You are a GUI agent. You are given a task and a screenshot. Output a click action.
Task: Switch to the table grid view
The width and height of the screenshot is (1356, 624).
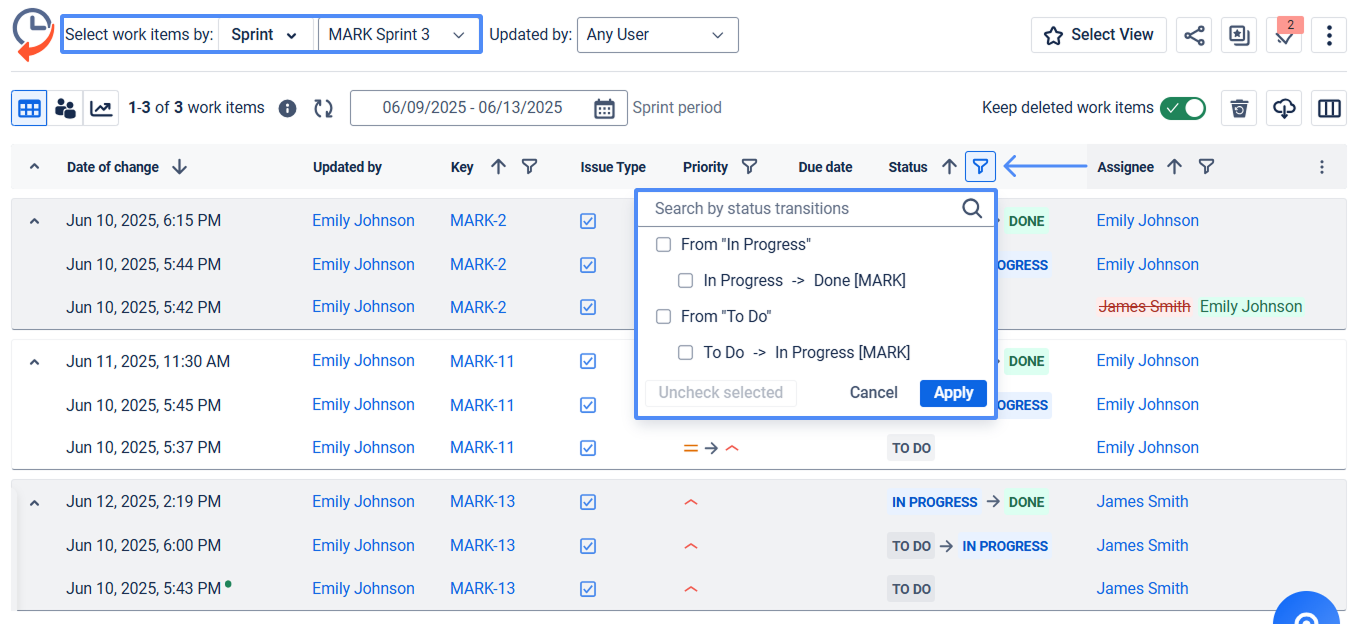(x=29, y=108)
